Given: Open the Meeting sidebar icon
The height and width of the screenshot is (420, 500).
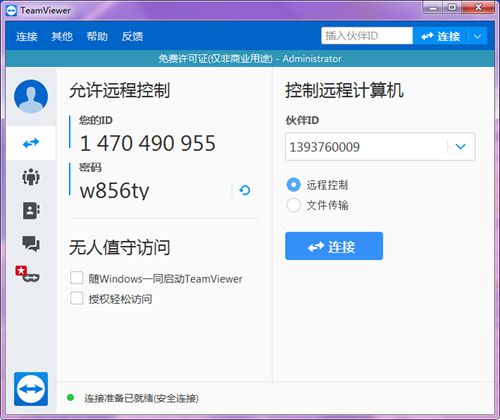Looking at the screenshot, I should pyautogui.click(x=31, y=177).
